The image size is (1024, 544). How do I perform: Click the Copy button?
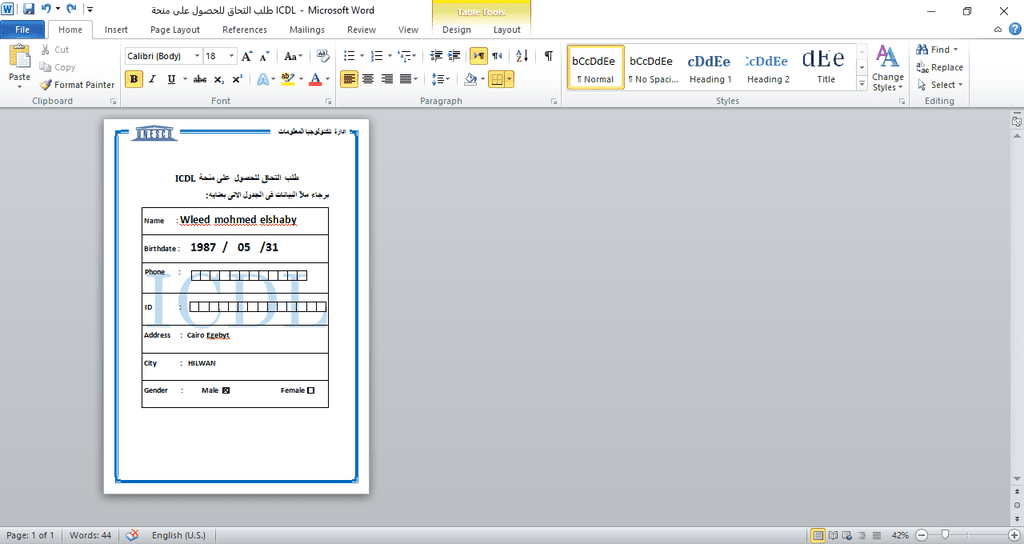[x=57, y=67]
